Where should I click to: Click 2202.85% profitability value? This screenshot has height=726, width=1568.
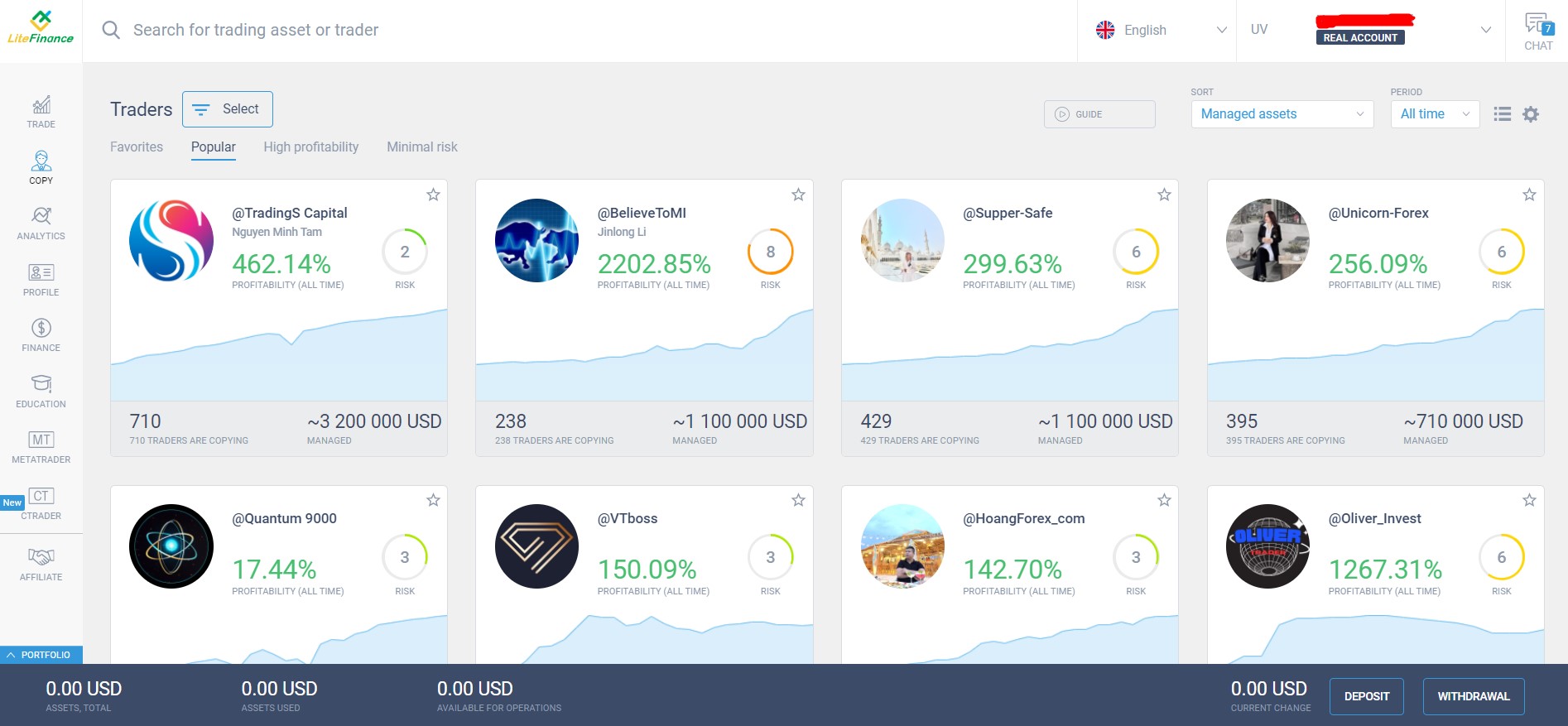654,264
